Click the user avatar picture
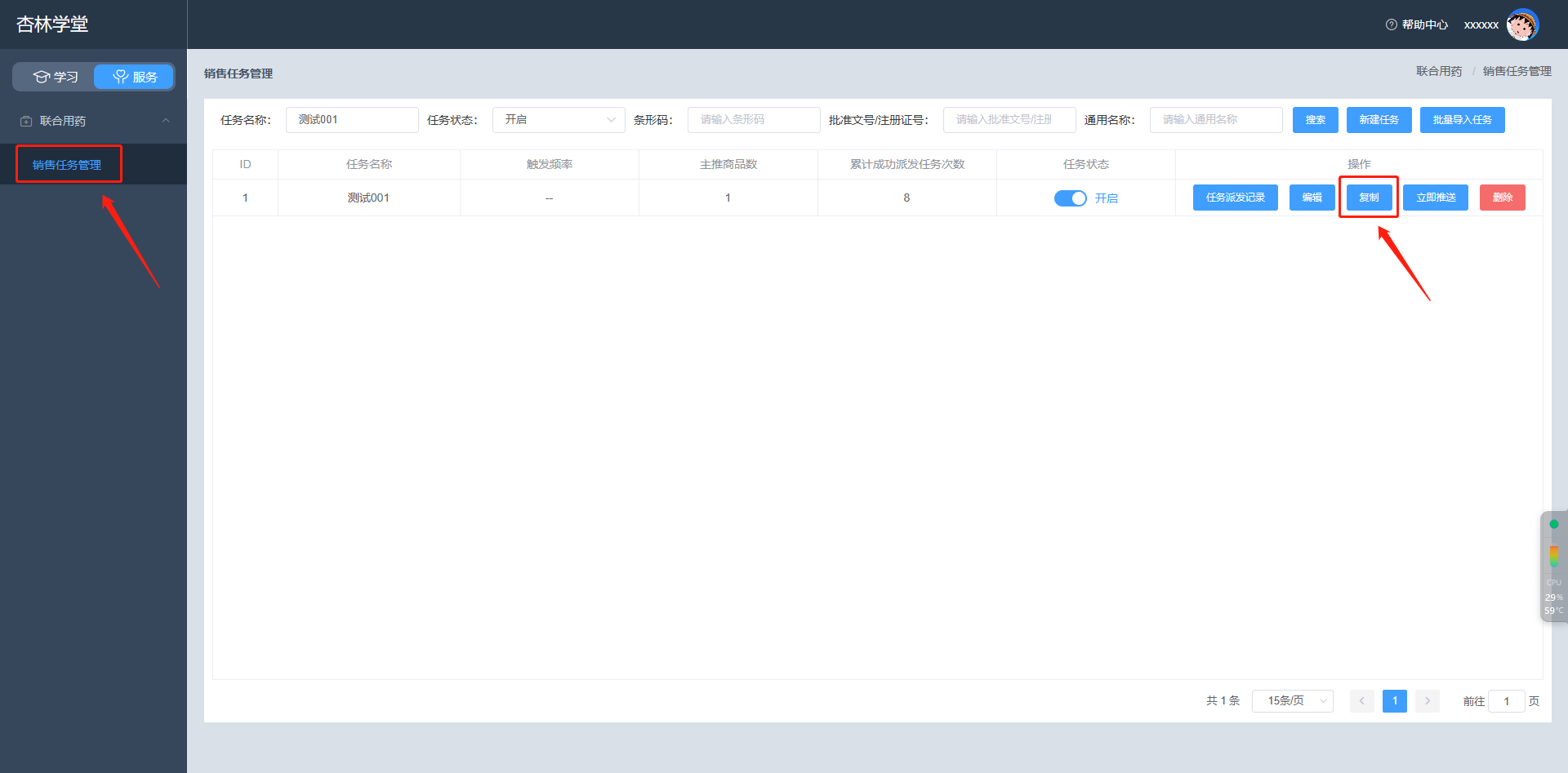The width and height of the screenshot is (1568, 773). tap(1522, 24)
